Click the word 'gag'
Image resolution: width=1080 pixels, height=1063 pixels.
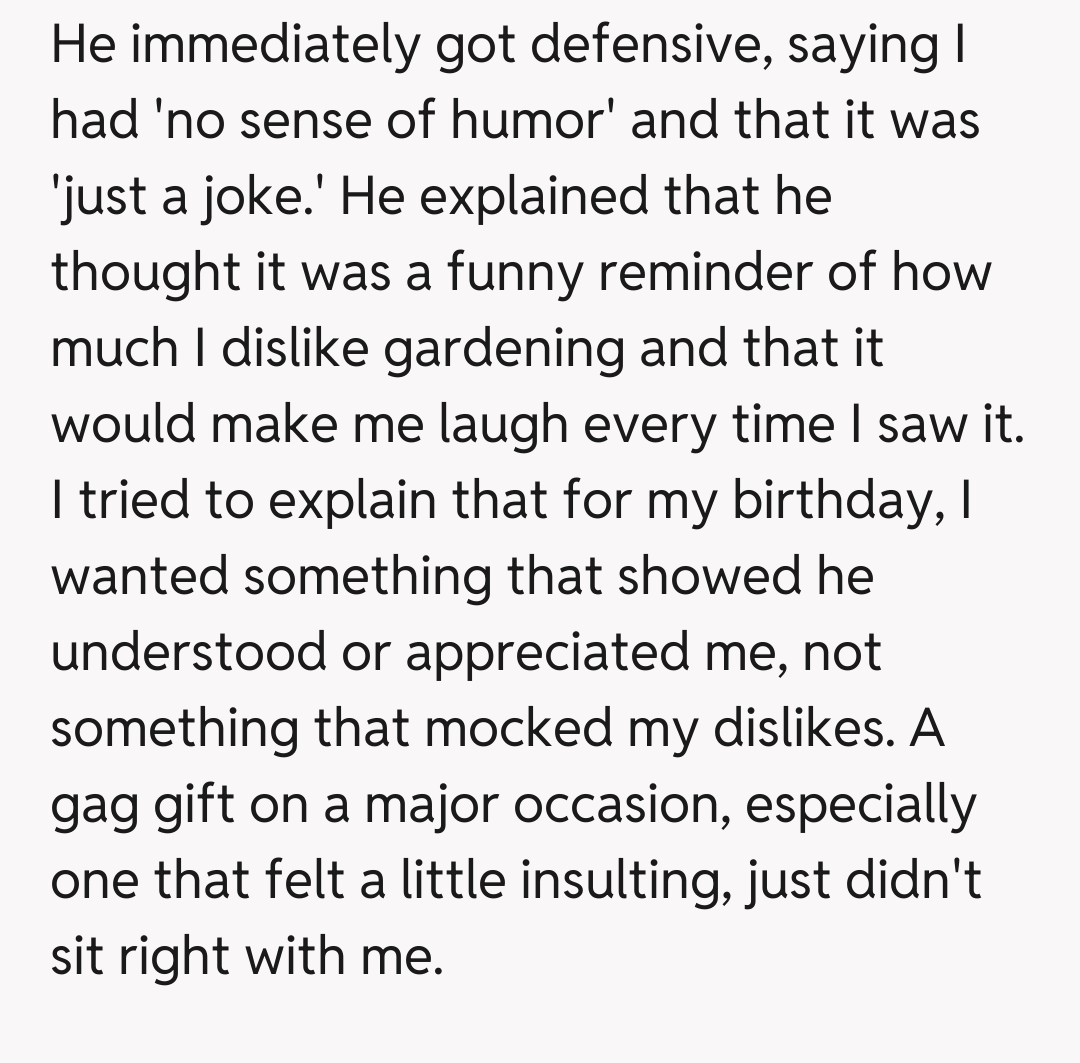pos(100,806)
